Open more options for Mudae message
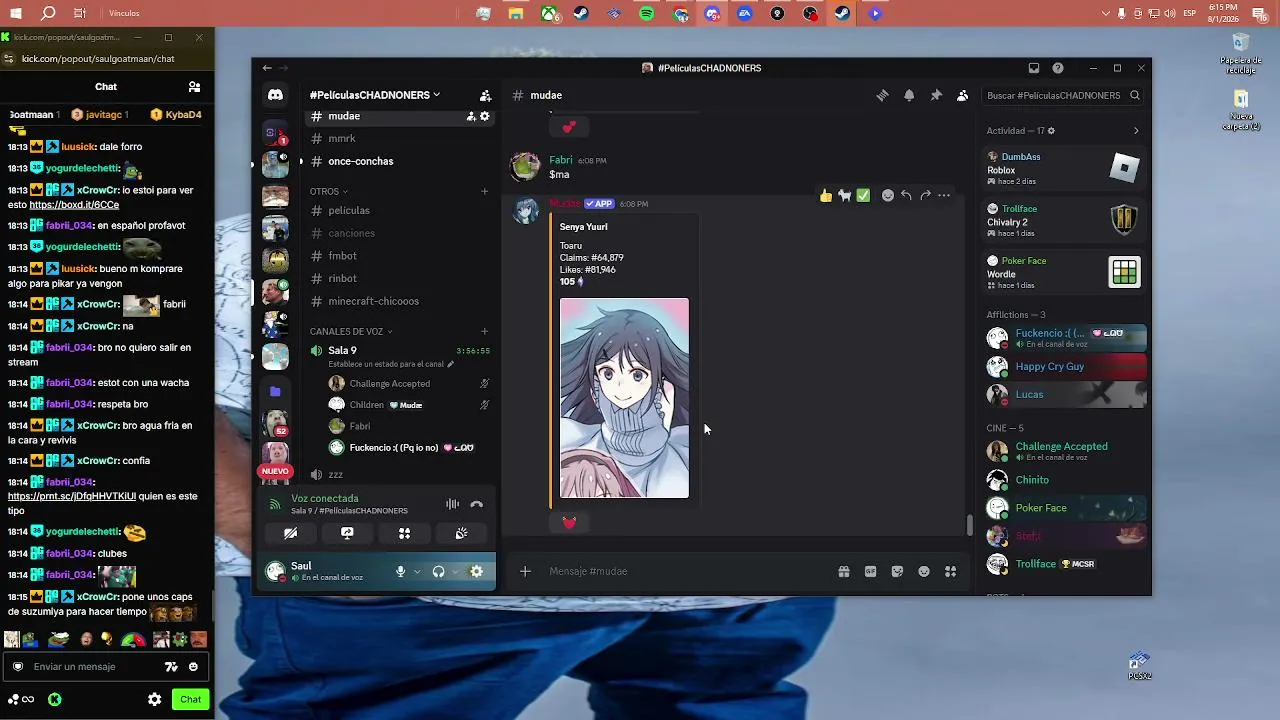 coord(944,196)
